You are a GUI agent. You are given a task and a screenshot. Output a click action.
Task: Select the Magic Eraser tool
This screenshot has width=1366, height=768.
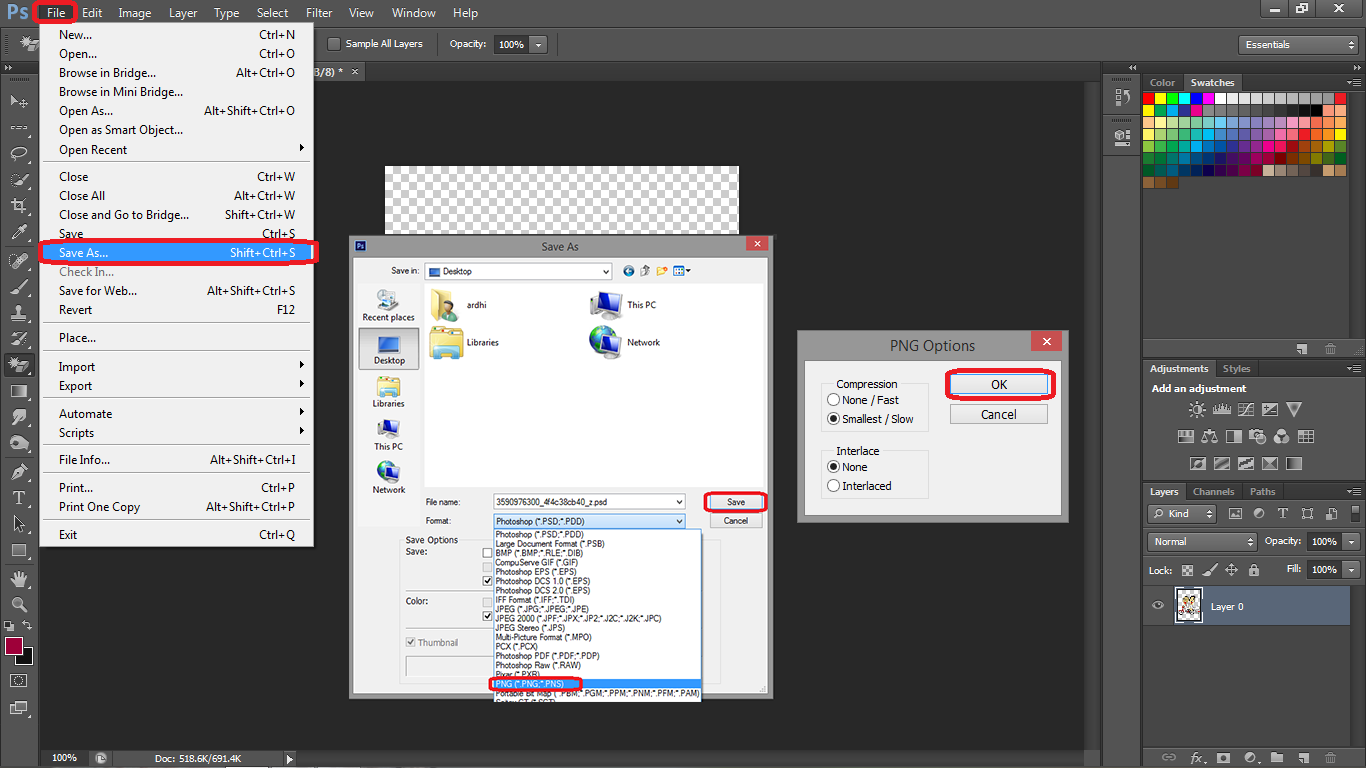pyautogui.click(x=19, y=365)
